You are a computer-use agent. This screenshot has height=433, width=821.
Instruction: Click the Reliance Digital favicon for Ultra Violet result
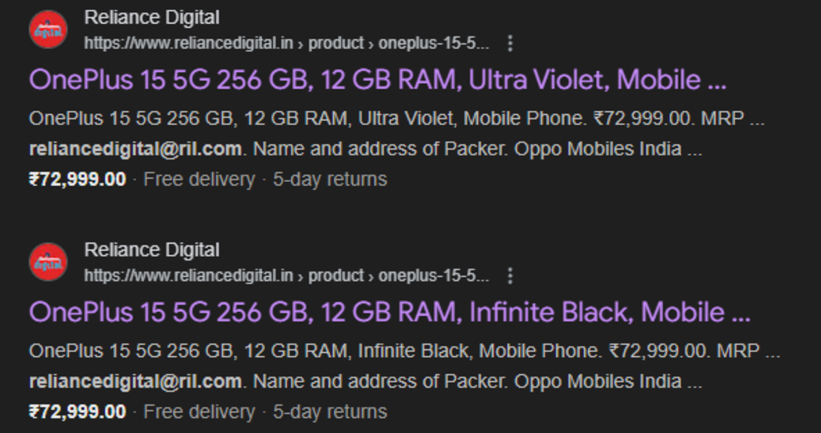48,29
